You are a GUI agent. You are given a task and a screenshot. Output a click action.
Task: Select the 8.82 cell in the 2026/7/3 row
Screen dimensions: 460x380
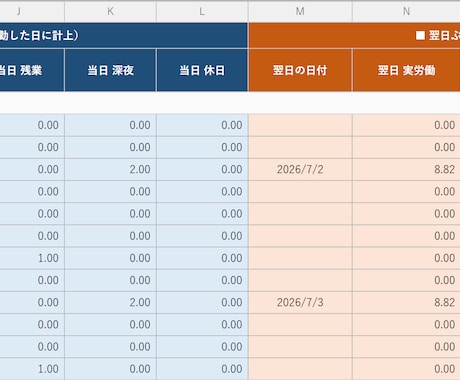(406, 302)
